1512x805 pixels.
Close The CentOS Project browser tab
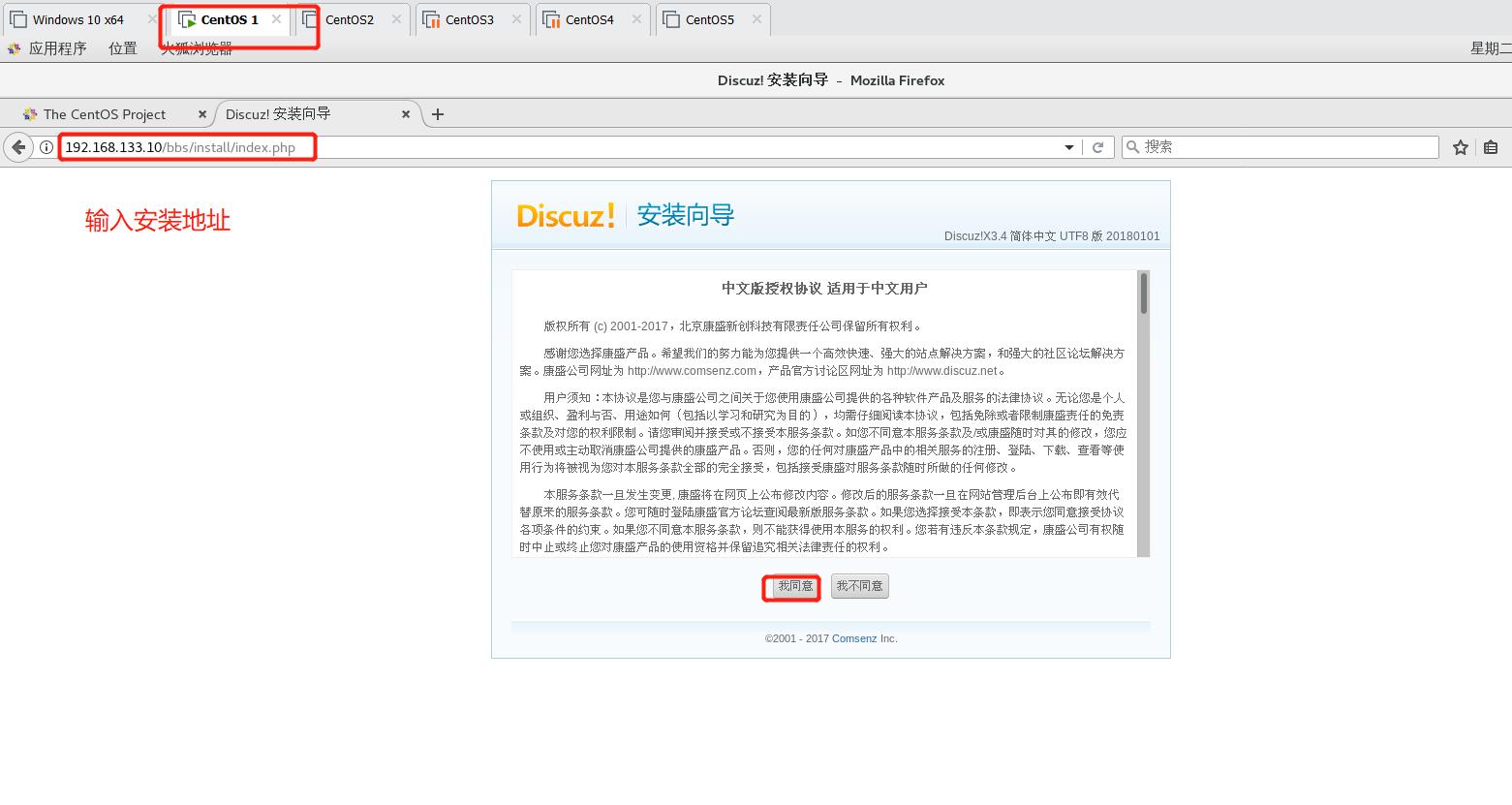202,114
